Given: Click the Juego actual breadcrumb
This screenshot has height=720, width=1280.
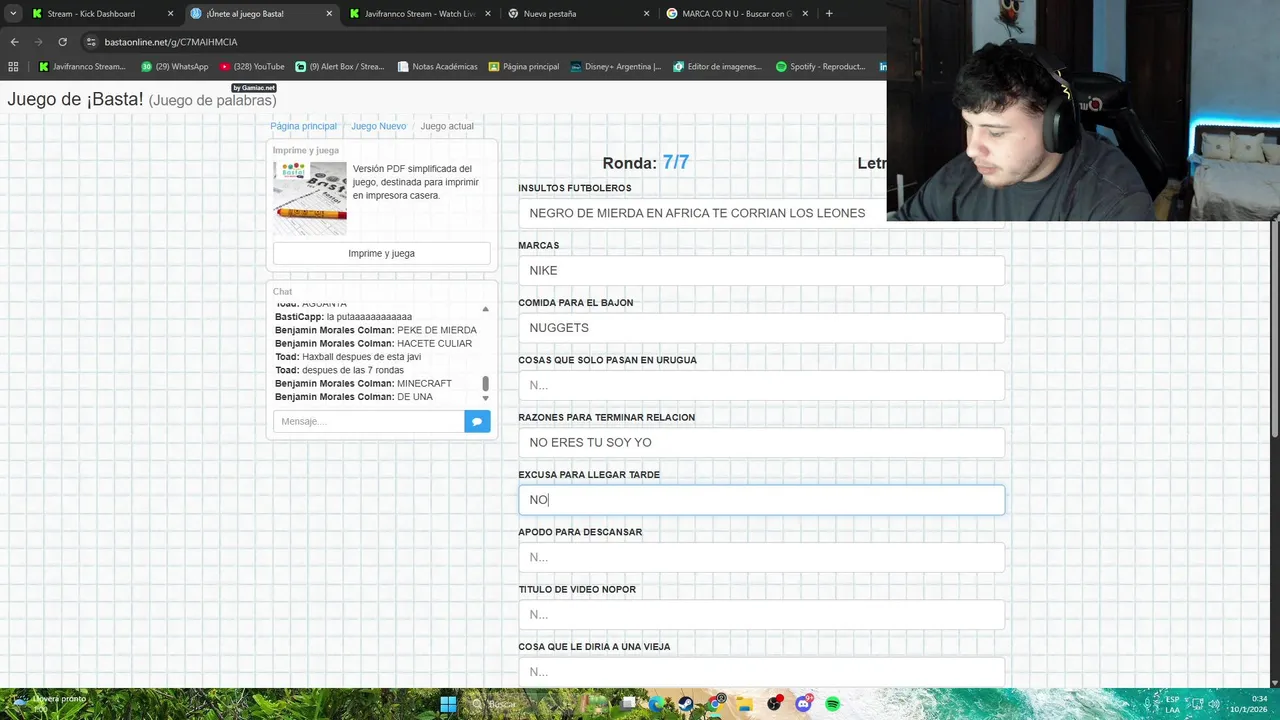Looking at the screenshot, I should click(447, 126).
